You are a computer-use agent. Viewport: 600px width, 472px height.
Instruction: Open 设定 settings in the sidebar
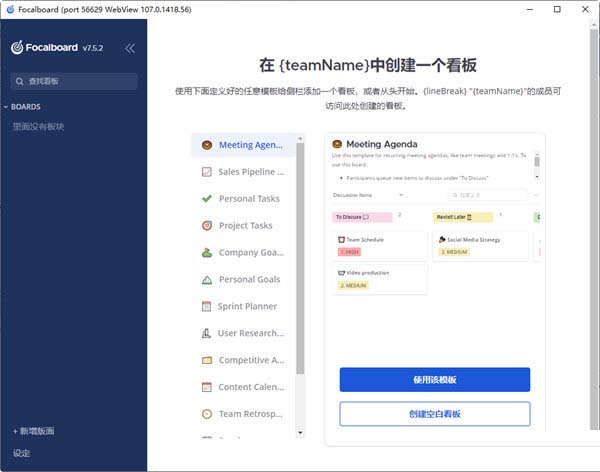click(22, 453)
